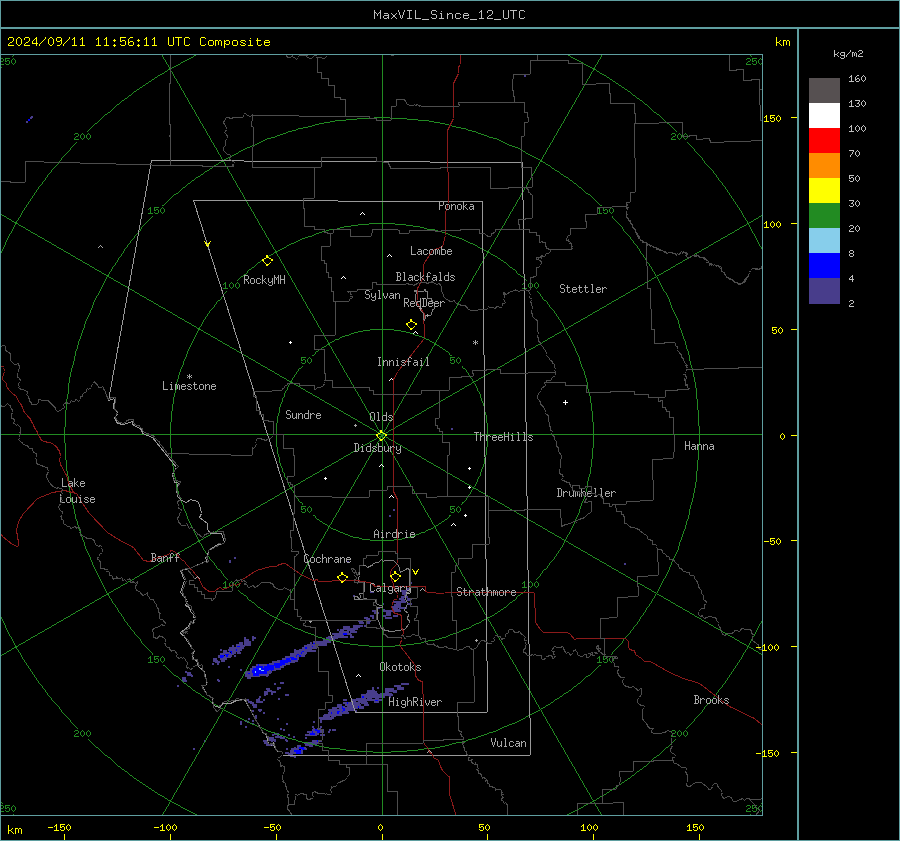
Task: Click the Hanna town label
Action: [699, 446]
